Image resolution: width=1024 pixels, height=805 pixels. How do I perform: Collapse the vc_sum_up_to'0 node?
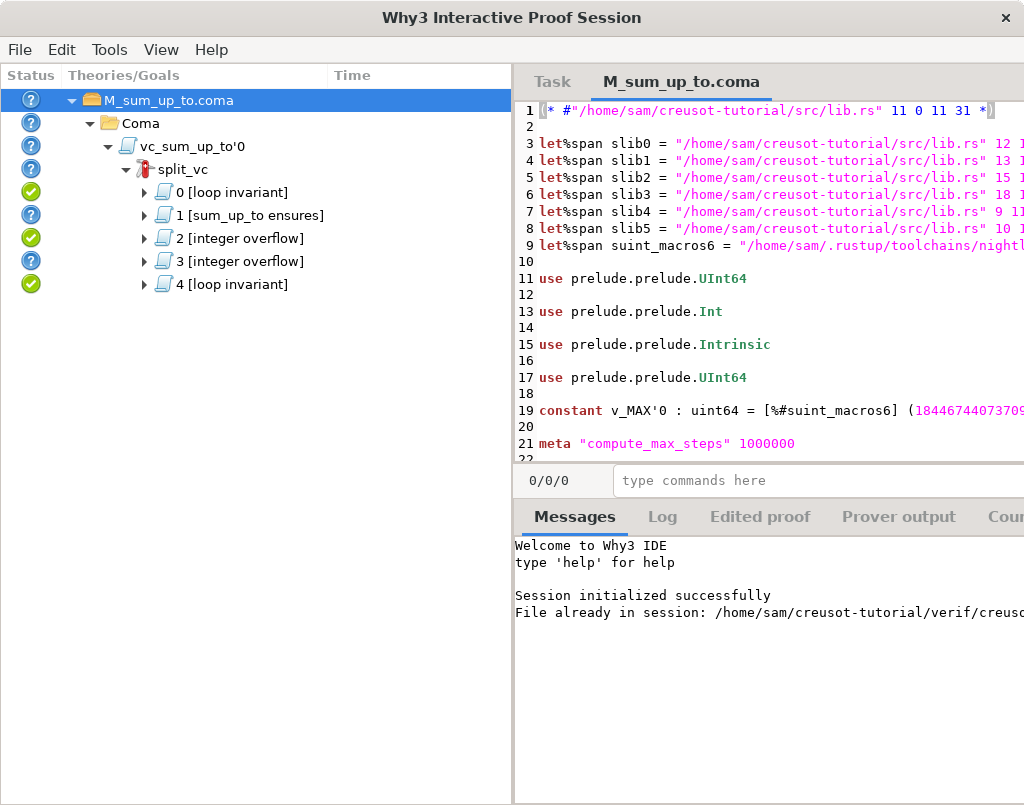pos(108,145)
